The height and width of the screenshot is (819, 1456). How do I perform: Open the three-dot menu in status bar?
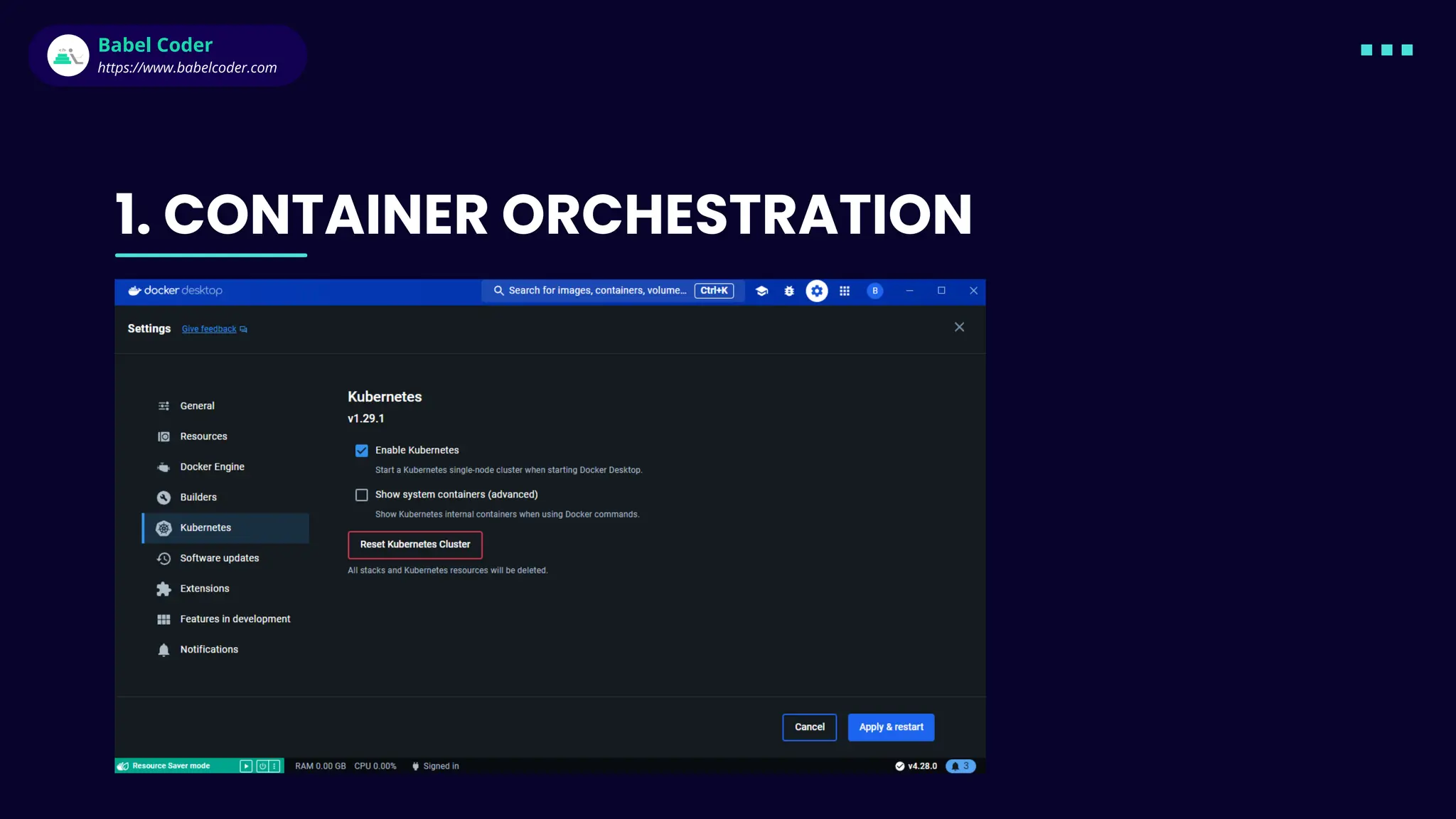[274, 766]
